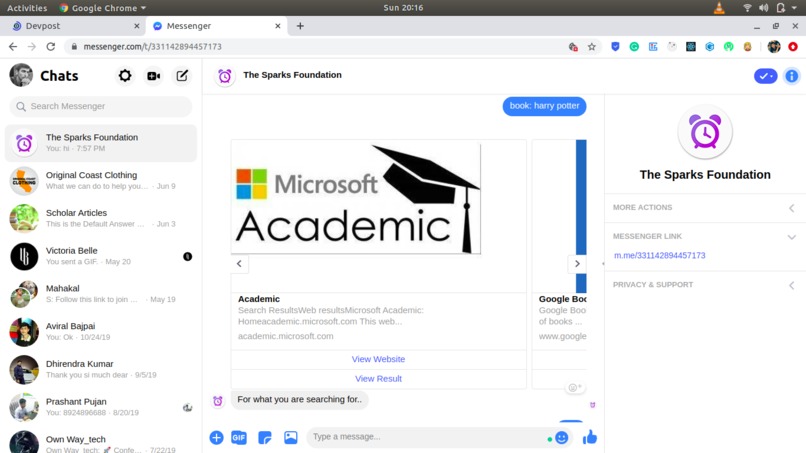Choose a GIF to send
Screen dimensions: 806x453
pyautogui.click(x=239, y=438)
